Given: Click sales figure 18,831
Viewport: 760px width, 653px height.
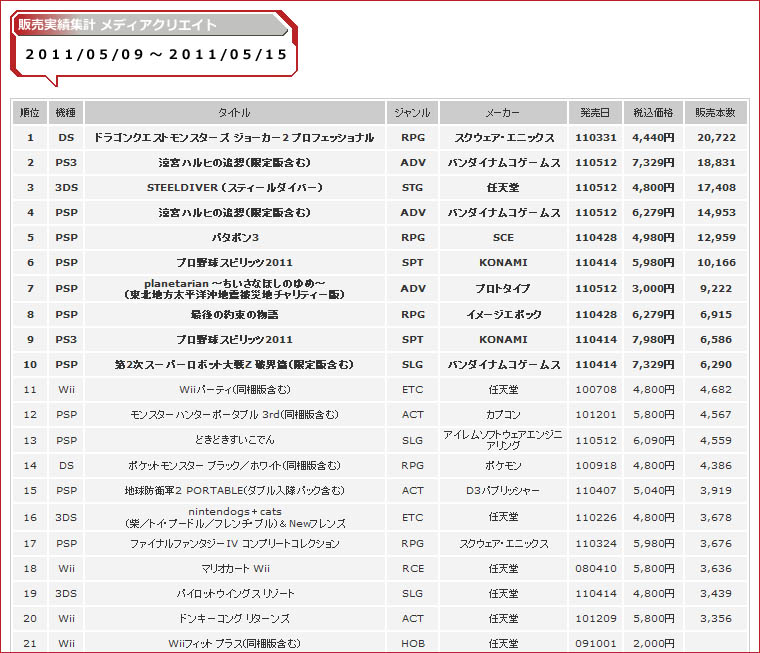Looking at the screenshot, I should pyautogui.click(x=716, y=163).
